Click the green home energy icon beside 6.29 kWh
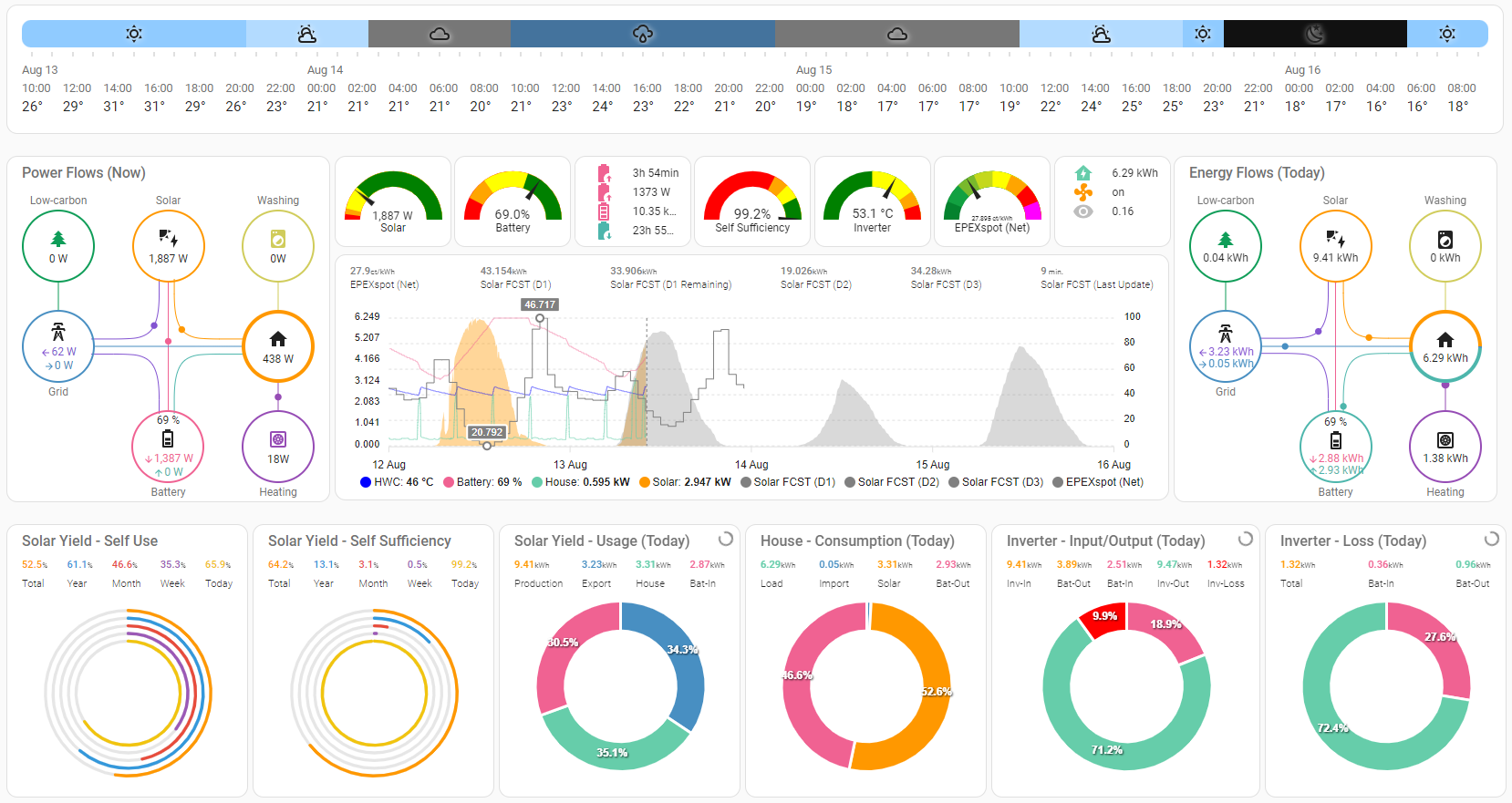The width and height of the screenshot is (1512, 803). 1083,173
